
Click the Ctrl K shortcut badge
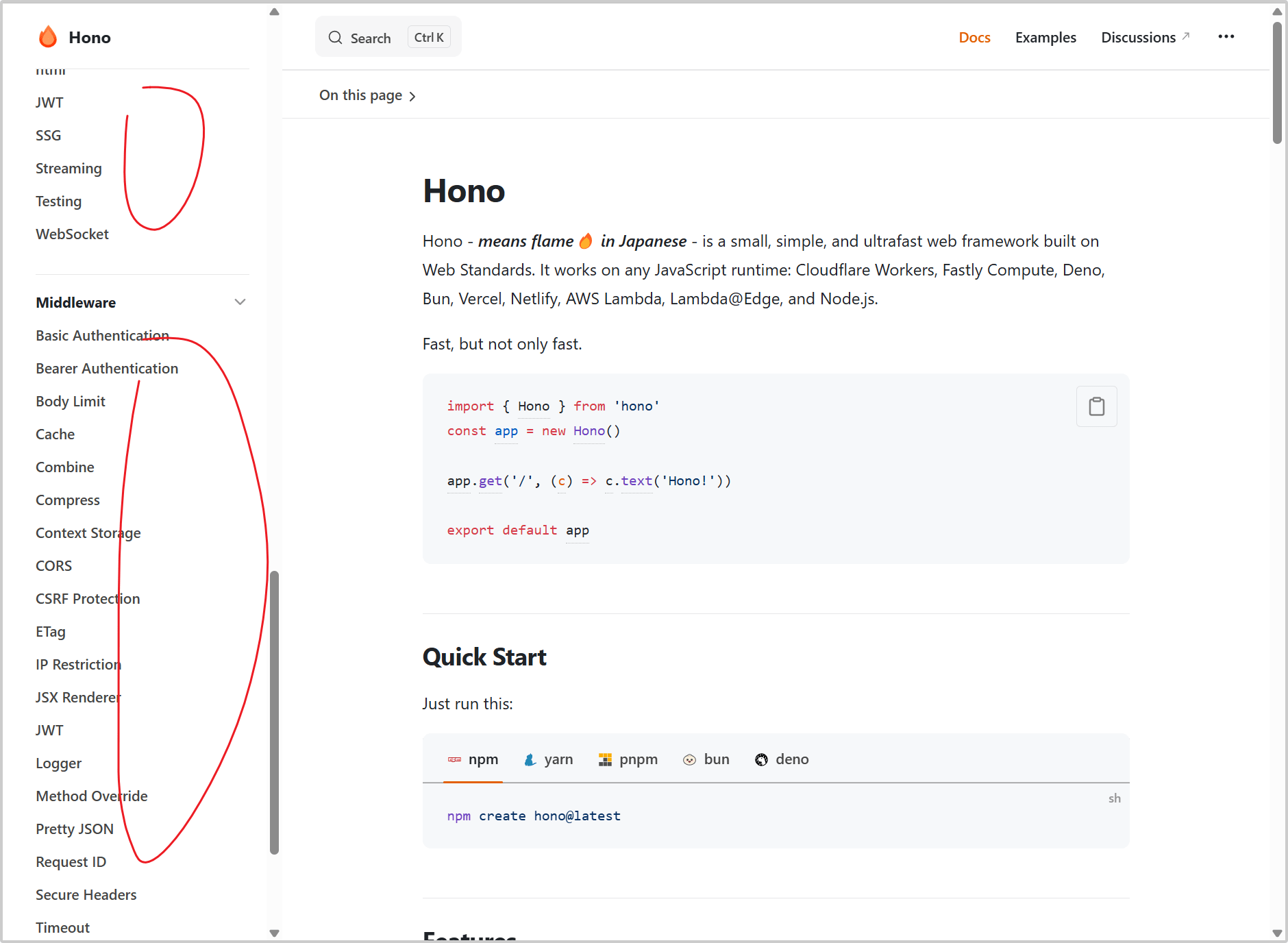pos(429,38)
